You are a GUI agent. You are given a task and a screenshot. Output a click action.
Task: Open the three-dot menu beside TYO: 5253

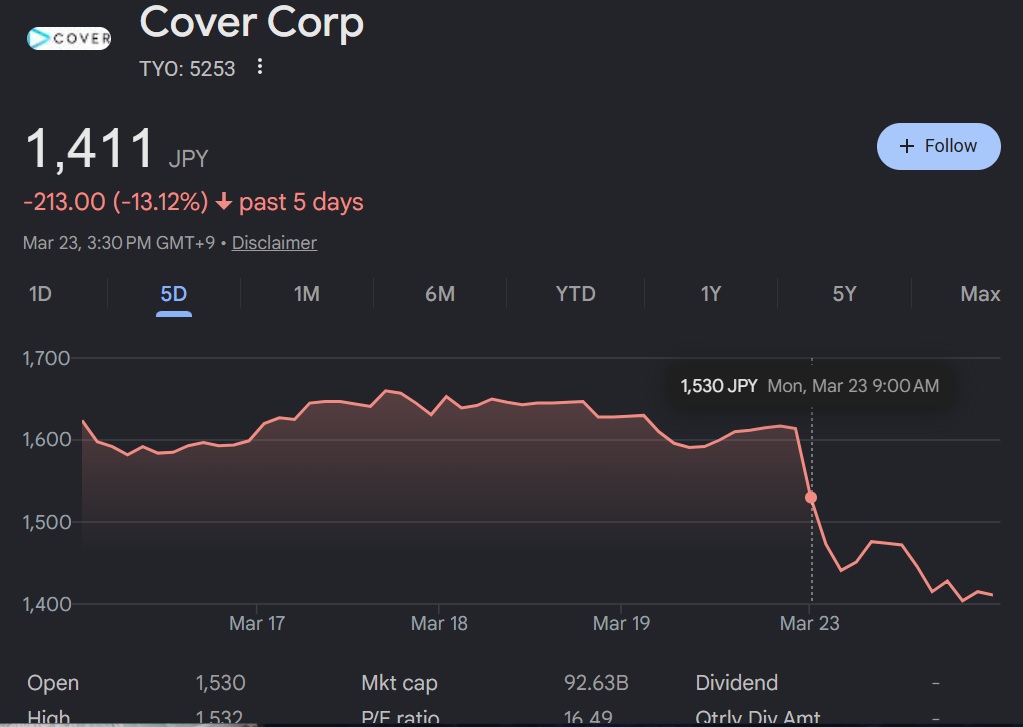[x=260, y=67]
